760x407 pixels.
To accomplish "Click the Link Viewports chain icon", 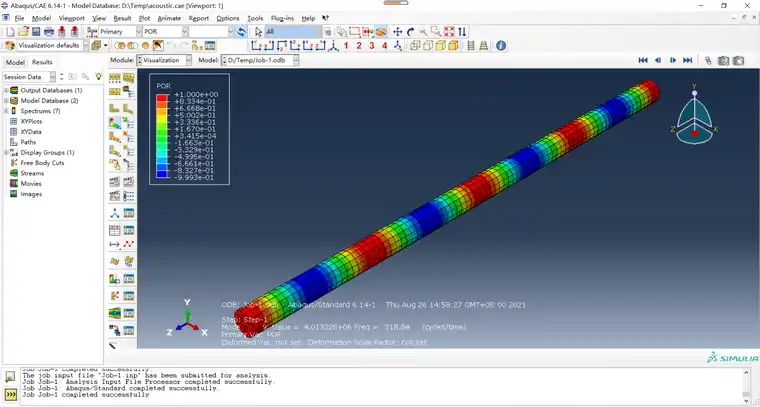I will (708, 61).
